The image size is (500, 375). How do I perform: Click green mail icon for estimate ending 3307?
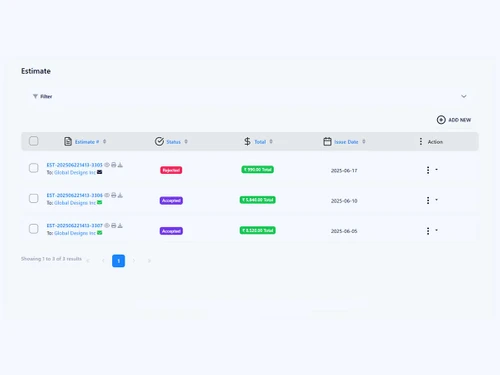99,233
